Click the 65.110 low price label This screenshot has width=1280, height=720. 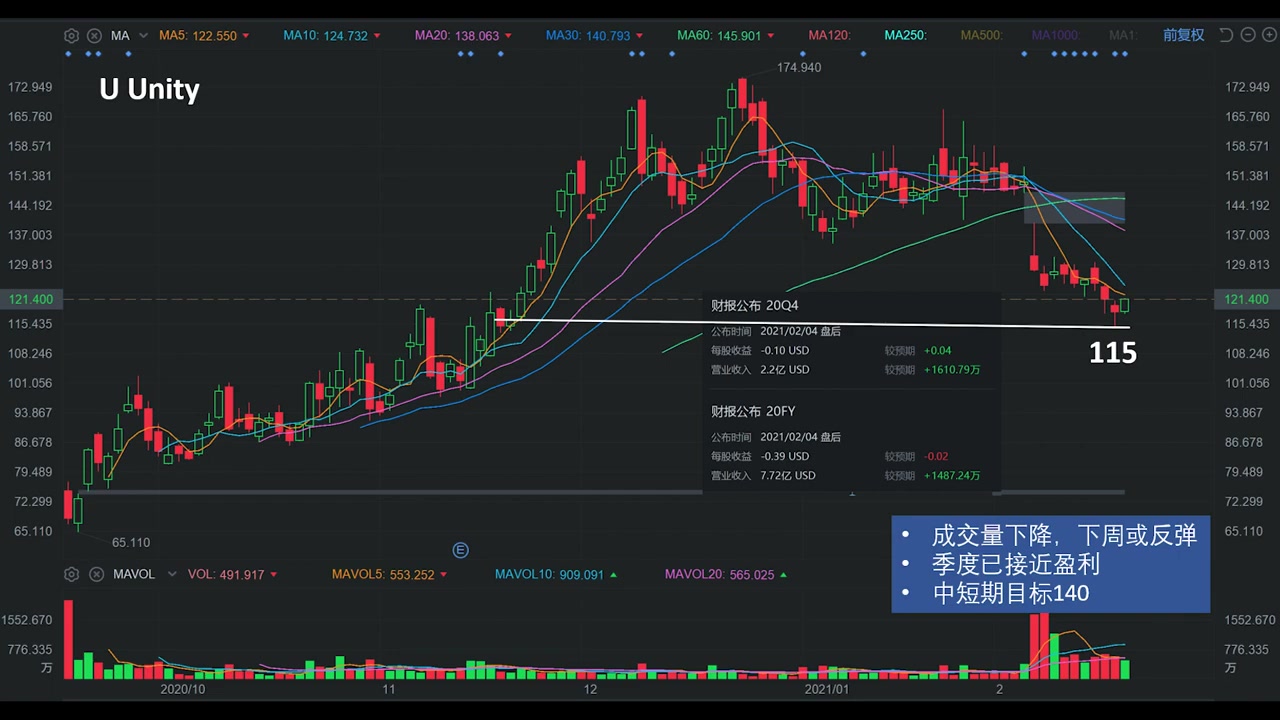click(131, 543)
